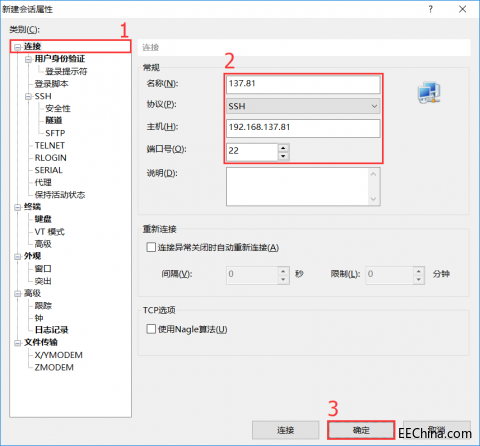Image resolution: width=480 pixels, height=446 pixels.
Task: Toggle the use Nagle algorithm checkbox
Action: point(151,329)
